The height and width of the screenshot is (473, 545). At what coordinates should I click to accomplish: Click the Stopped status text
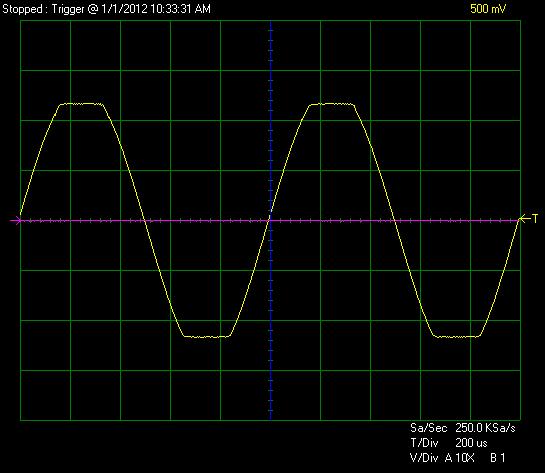click(22, 9)
